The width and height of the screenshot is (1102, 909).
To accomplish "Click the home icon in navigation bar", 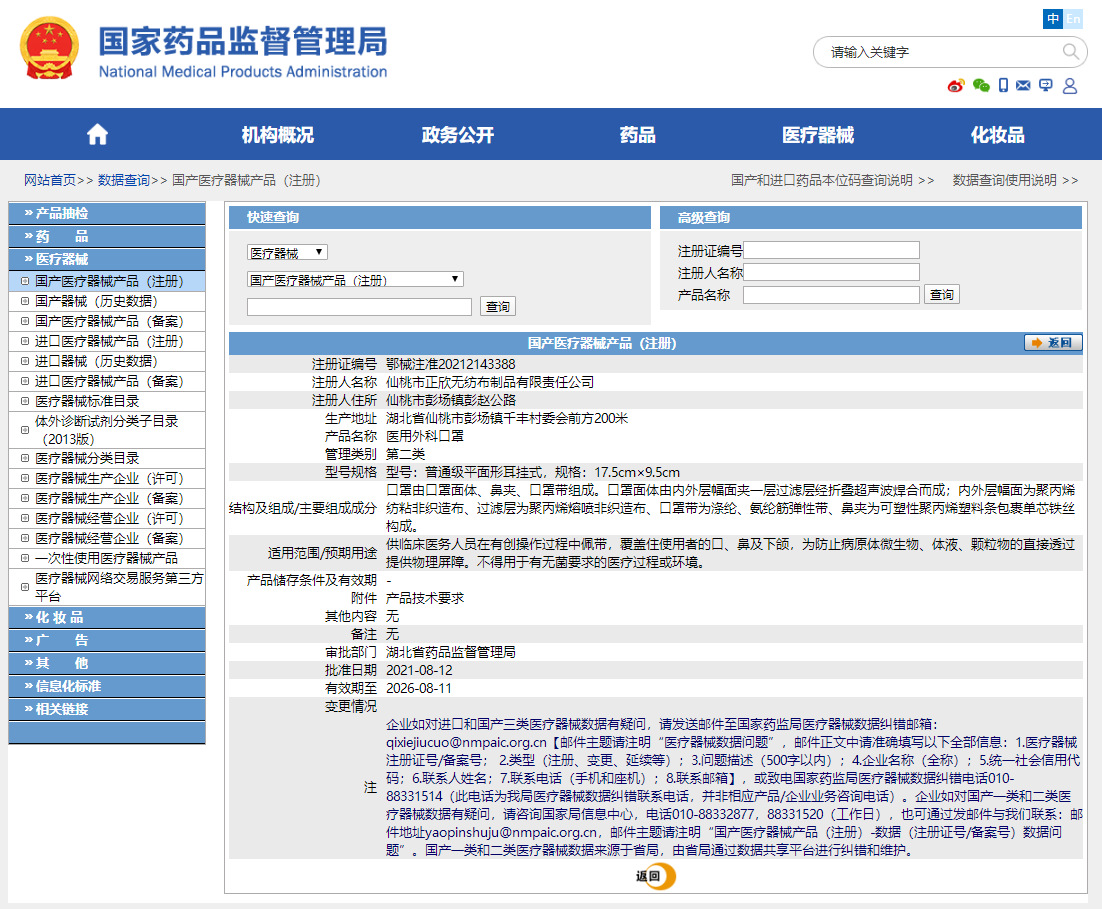I will (x=96, y=133).
